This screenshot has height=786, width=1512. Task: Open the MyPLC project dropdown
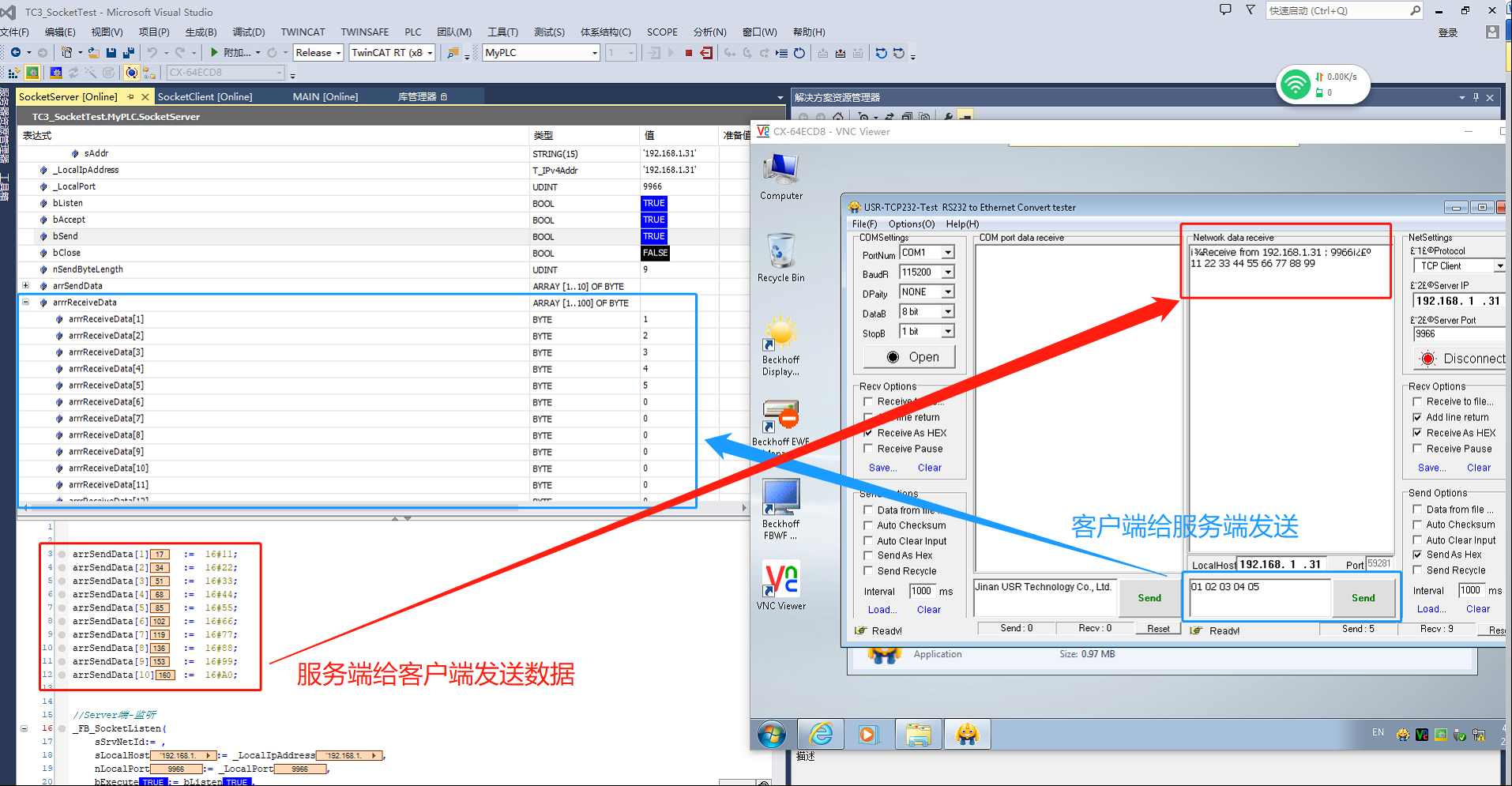click(541, 53)
